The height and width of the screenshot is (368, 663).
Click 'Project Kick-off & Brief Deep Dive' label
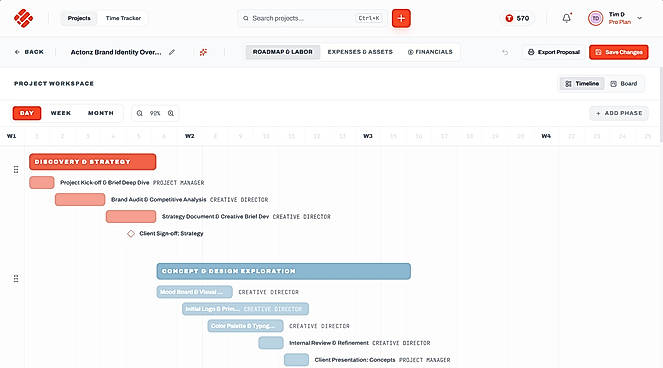click(x=104, y=182)
